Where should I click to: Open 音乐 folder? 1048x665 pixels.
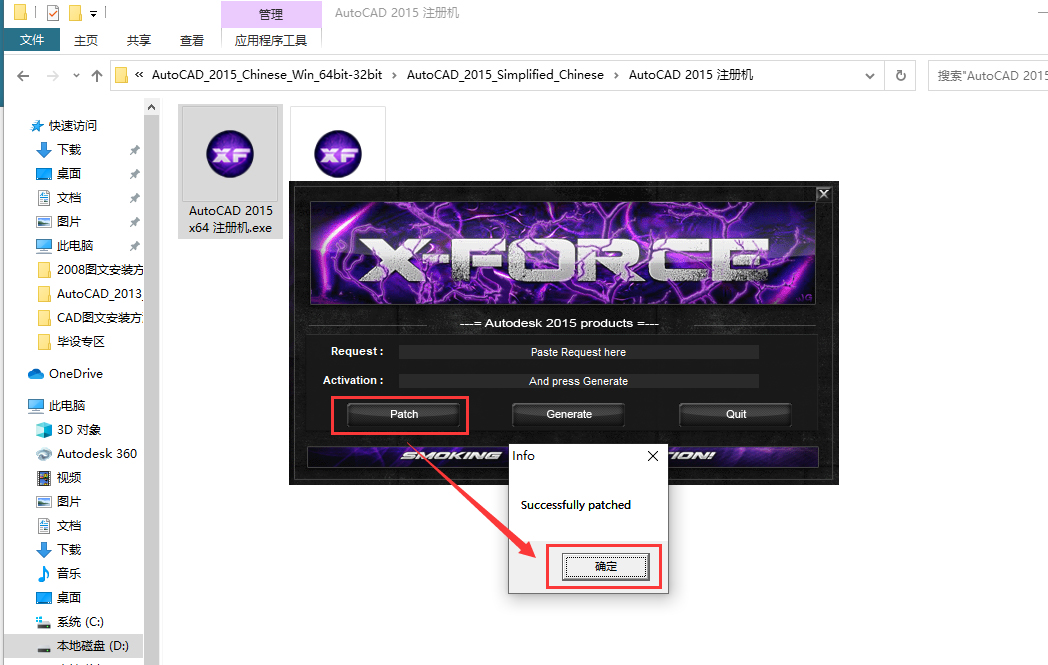click(x=69, y=573)
